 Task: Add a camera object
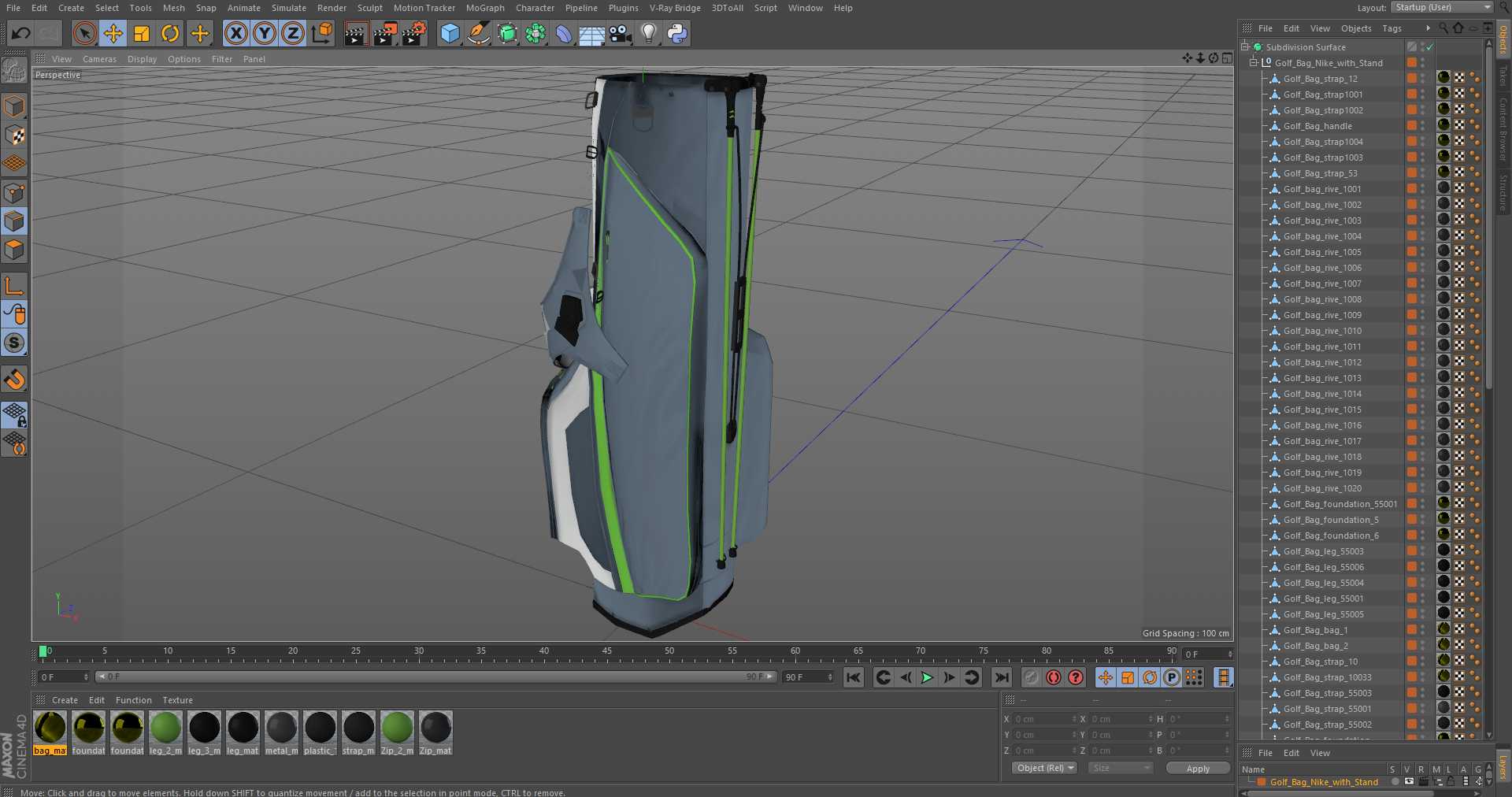pos(621,33)
